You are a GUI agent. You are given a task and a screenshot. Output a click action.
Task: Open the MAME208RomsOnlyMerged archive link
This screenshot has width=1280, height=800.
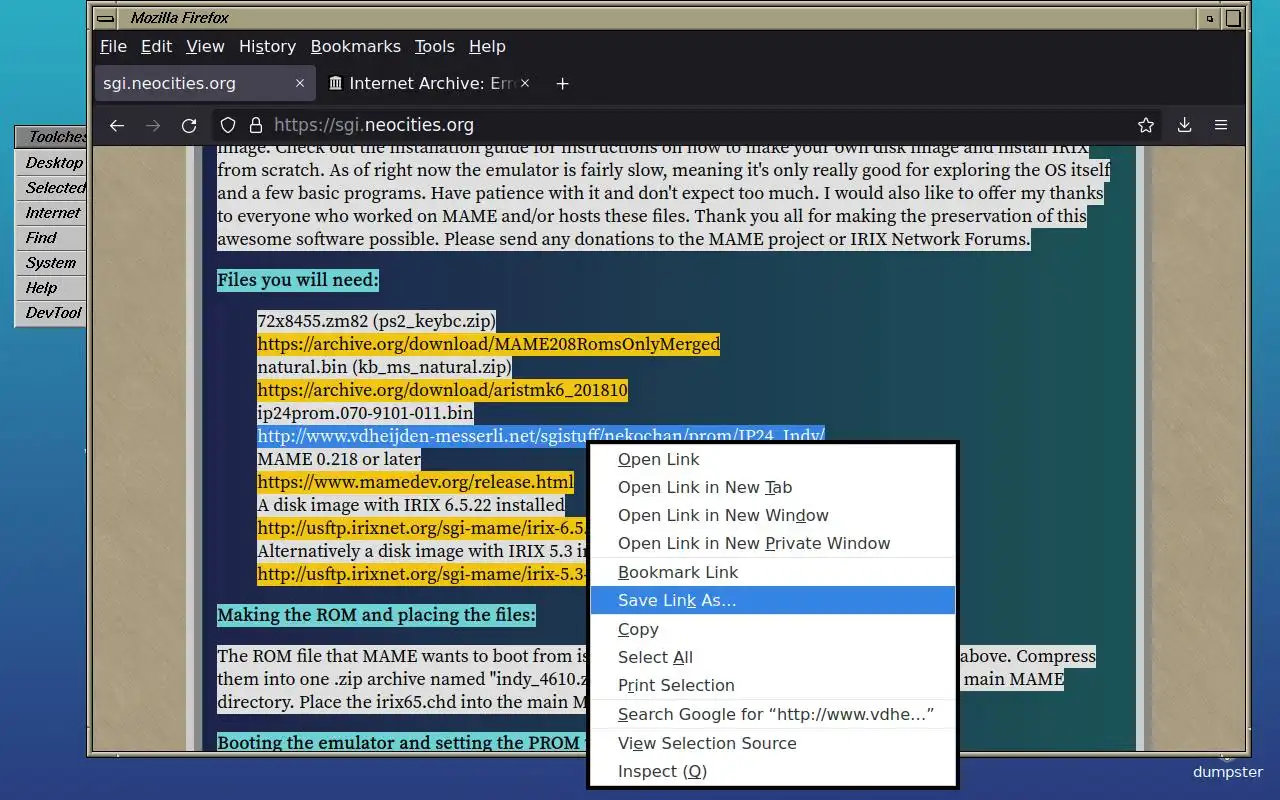click(488, 344)
